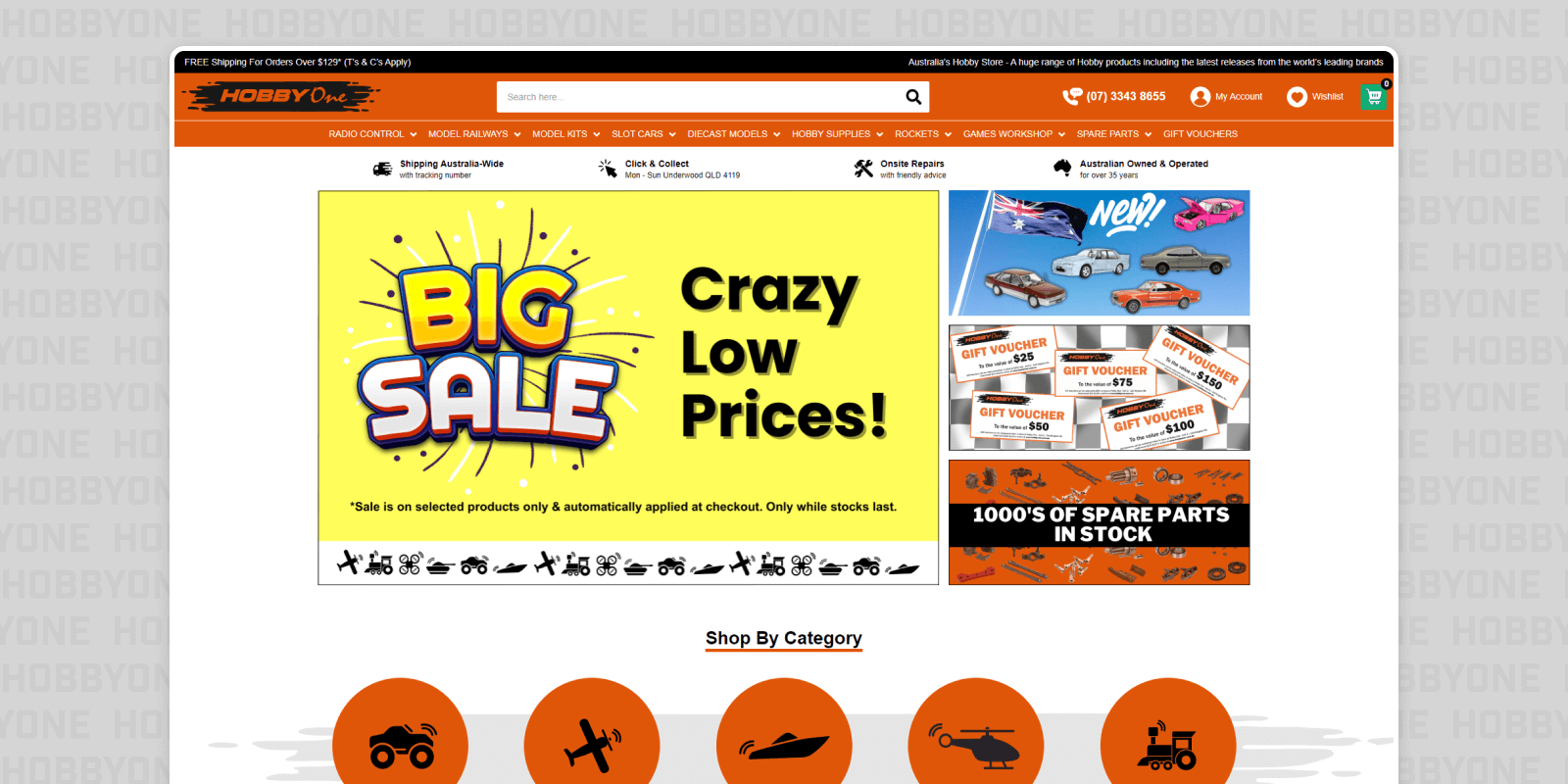Open the Gift Vouchers menu item
This screenshot has width=1568, height=784.
(1200, 134)
